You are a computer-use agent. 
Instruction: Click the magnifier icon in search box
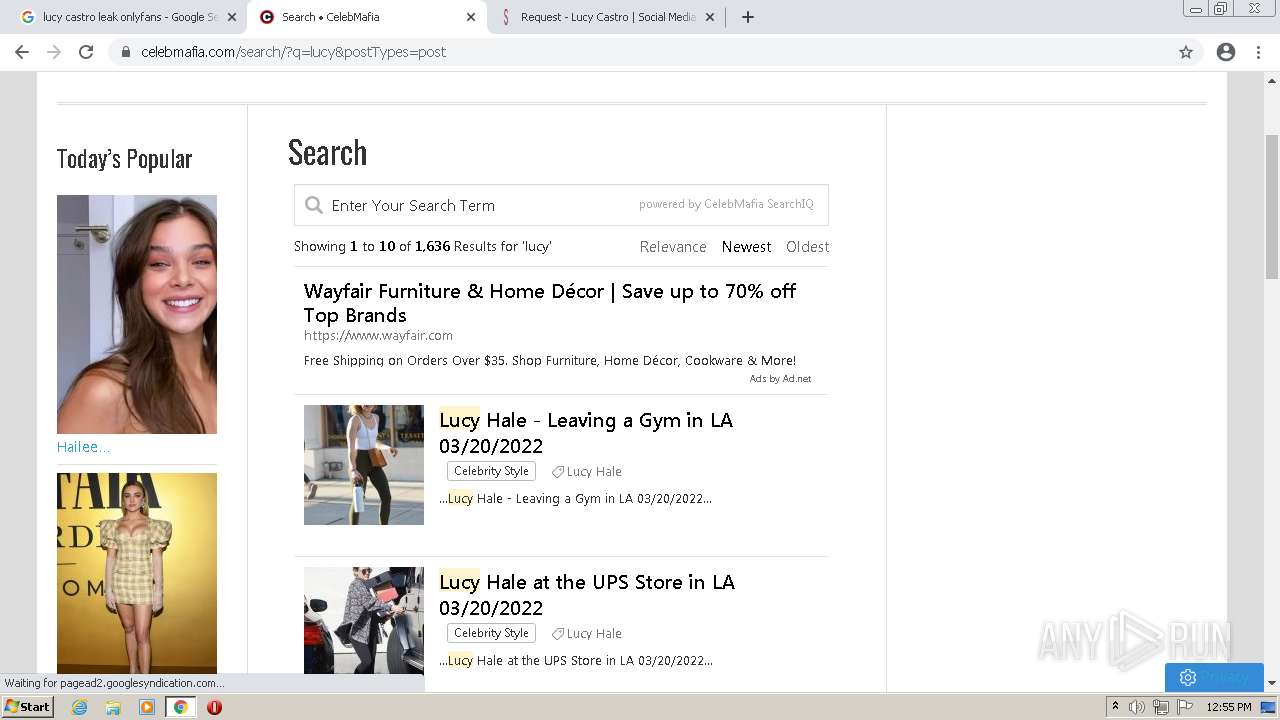click(313, 205)
